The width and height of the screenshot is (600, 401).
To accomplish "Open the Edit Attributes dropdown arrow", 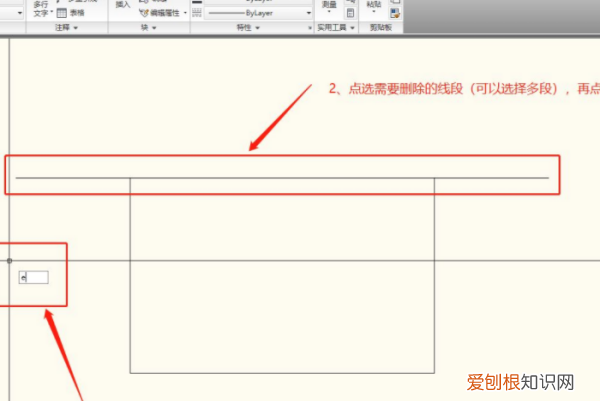I will (x=186, y=13).
